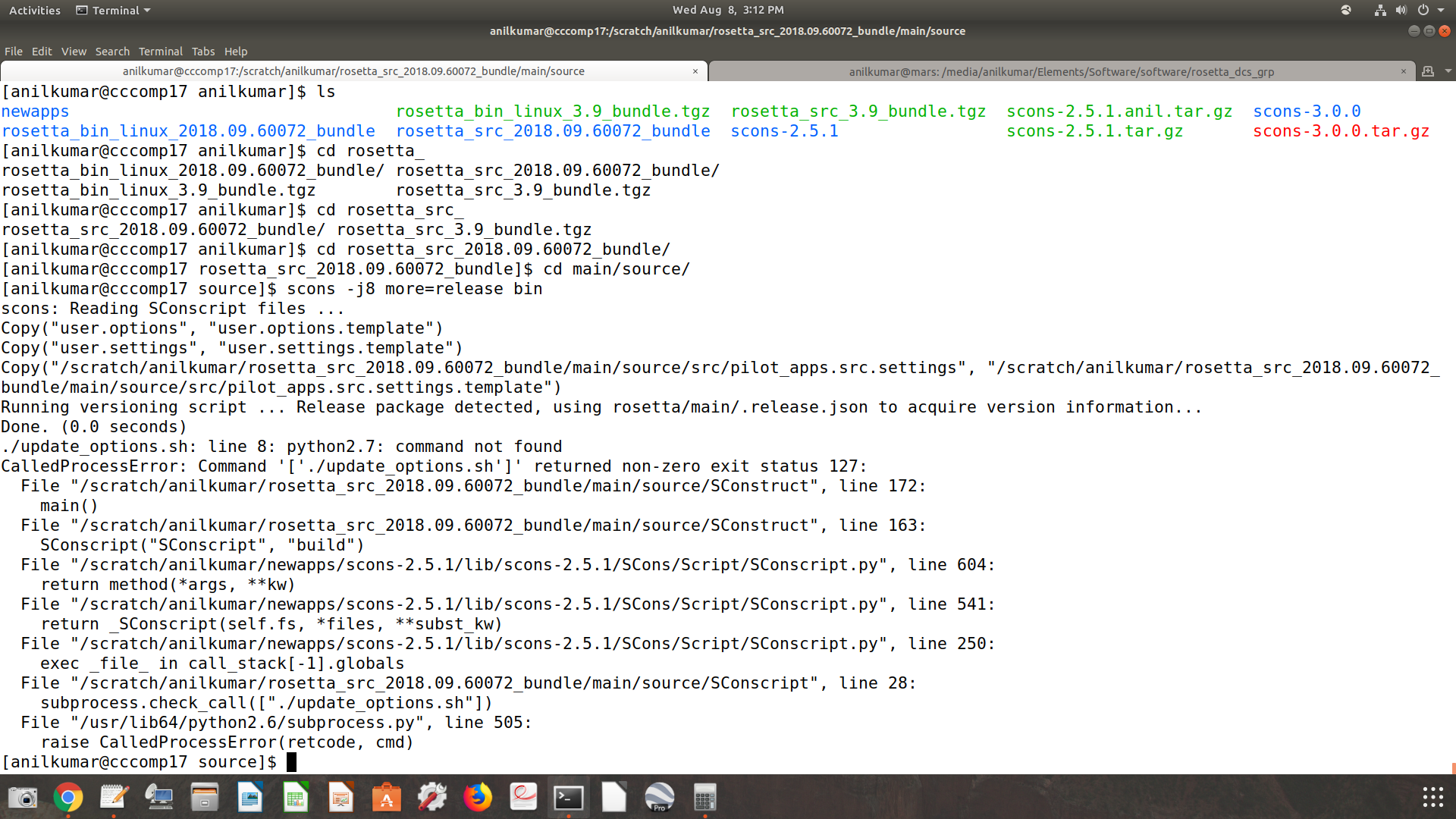Launch the Calculator from the dock
Image resolution: width=1456 pixels, height=819 pixels.
[x=705, y=797]
